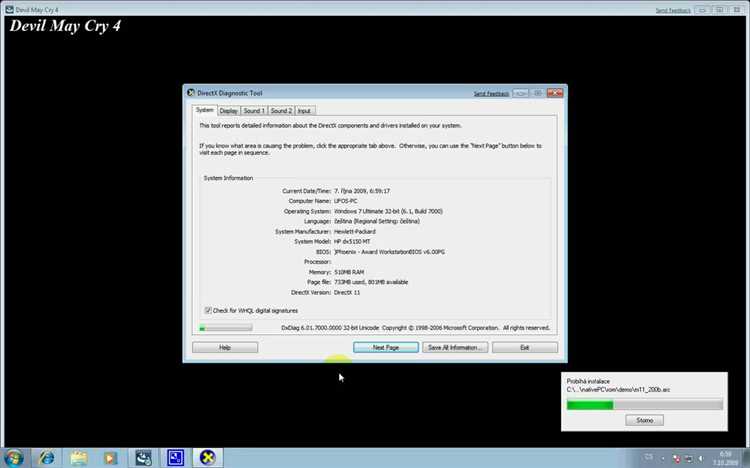Viewport: 750px width, 468px height.
Task: Switch to the Display tab
Action: [229, 111]
